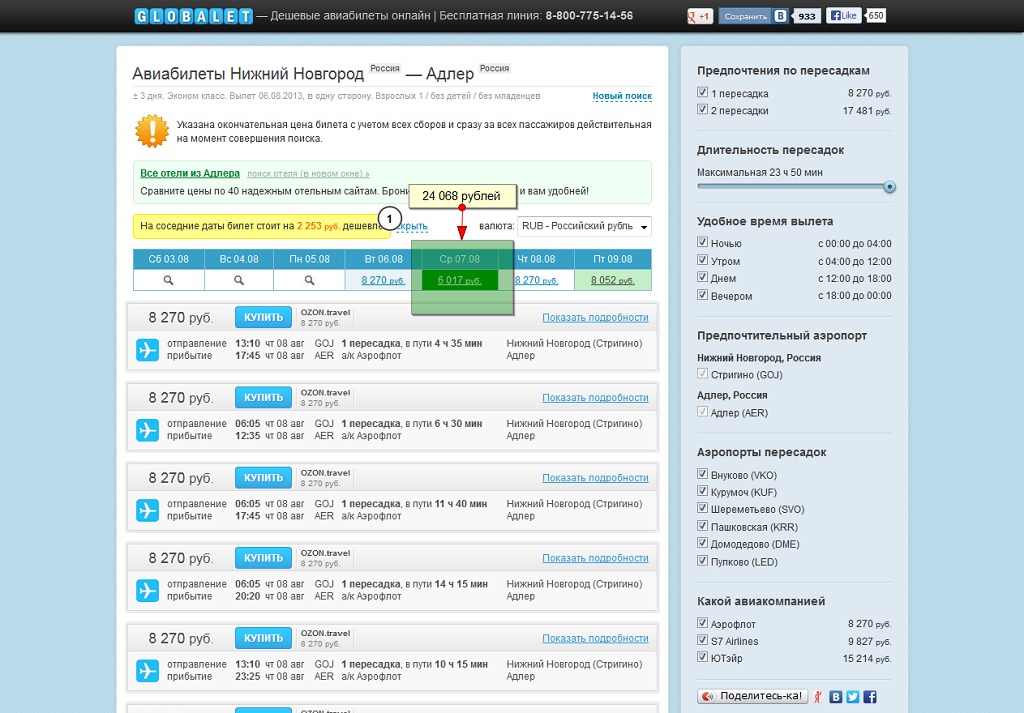Open the RUB currency dropdown
1024x713 pixels.
[584, 227]
